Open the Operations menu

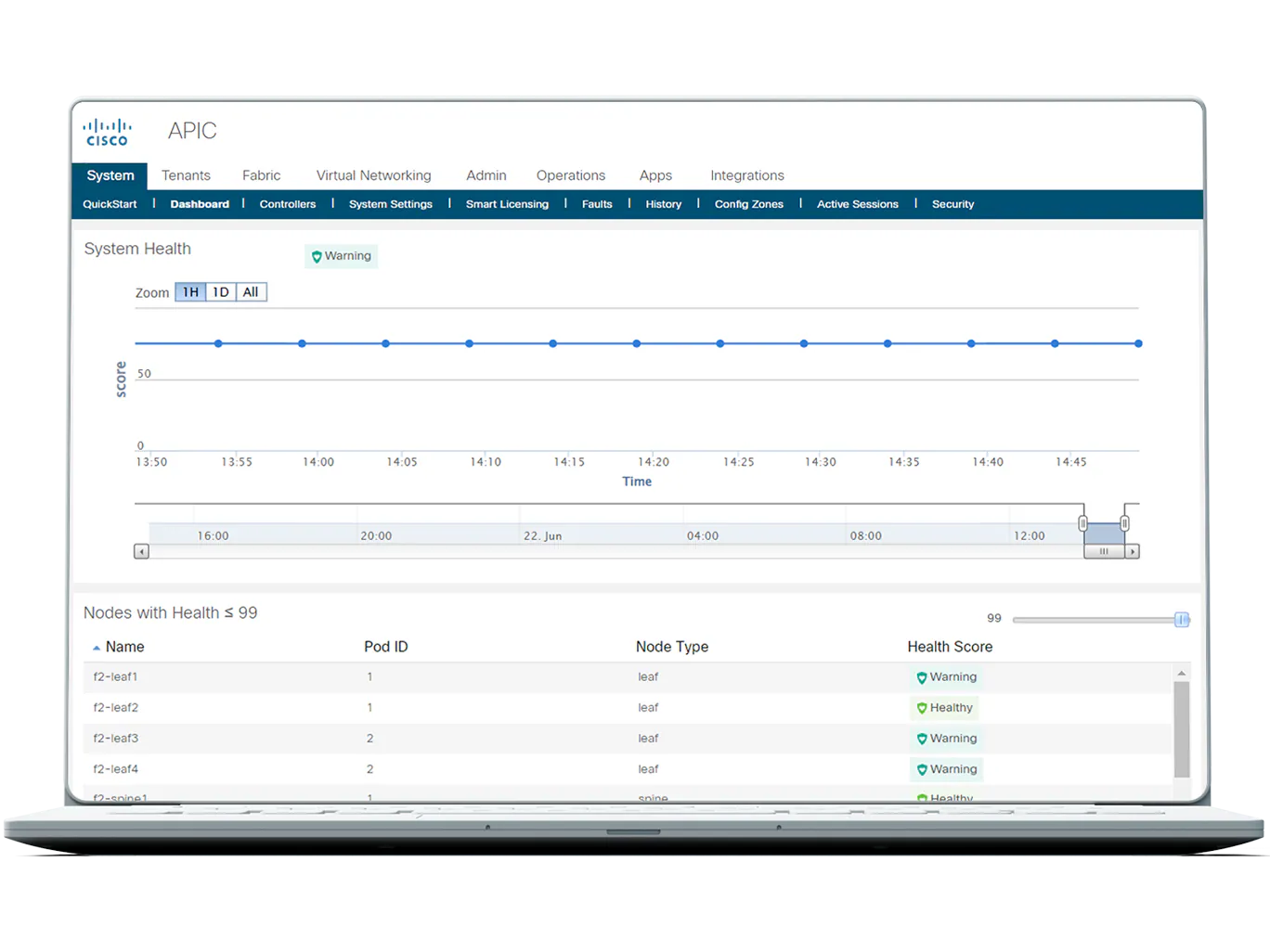(570, 175)
